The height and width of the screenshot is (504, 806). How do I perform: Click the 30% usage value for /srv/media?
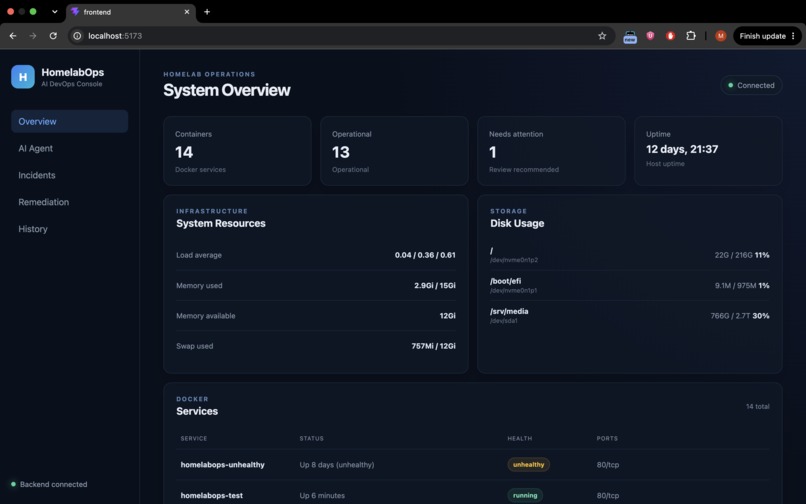point(761,316)
